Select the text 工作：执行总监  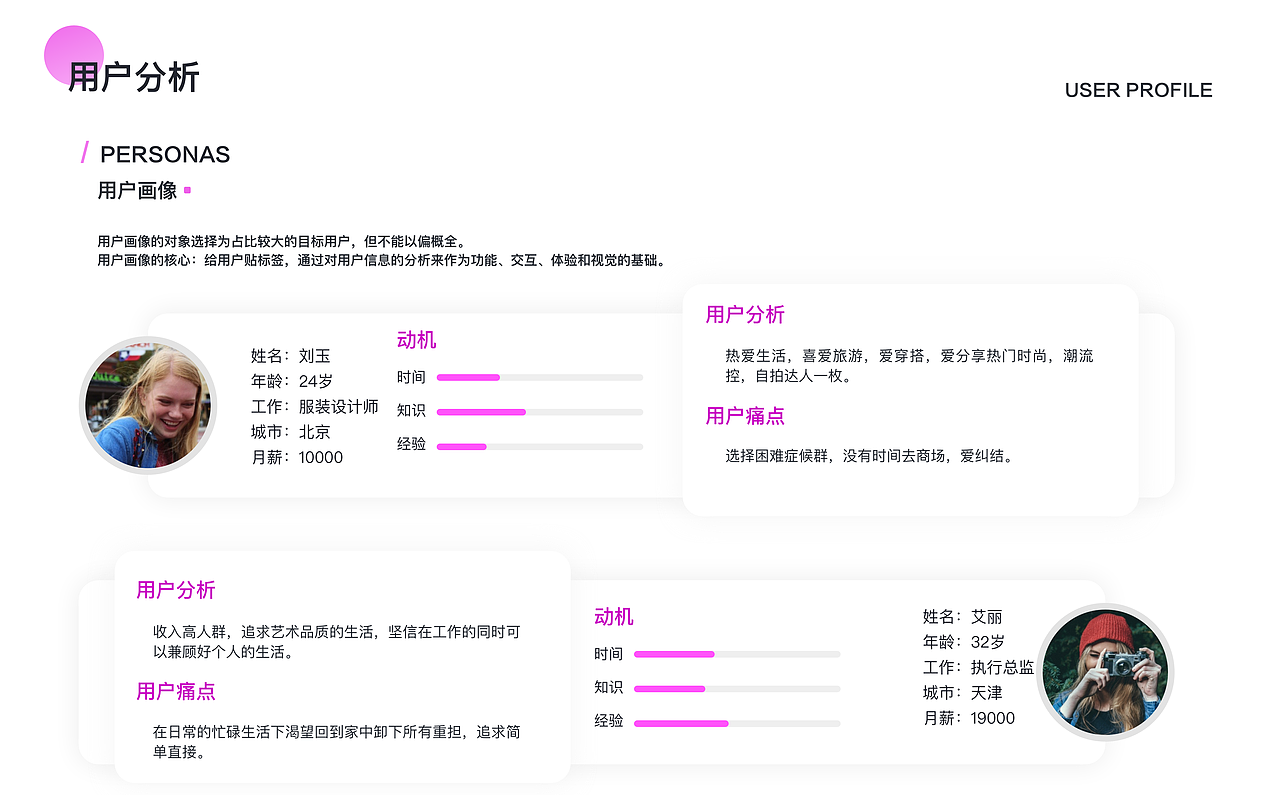coord(979,667)
